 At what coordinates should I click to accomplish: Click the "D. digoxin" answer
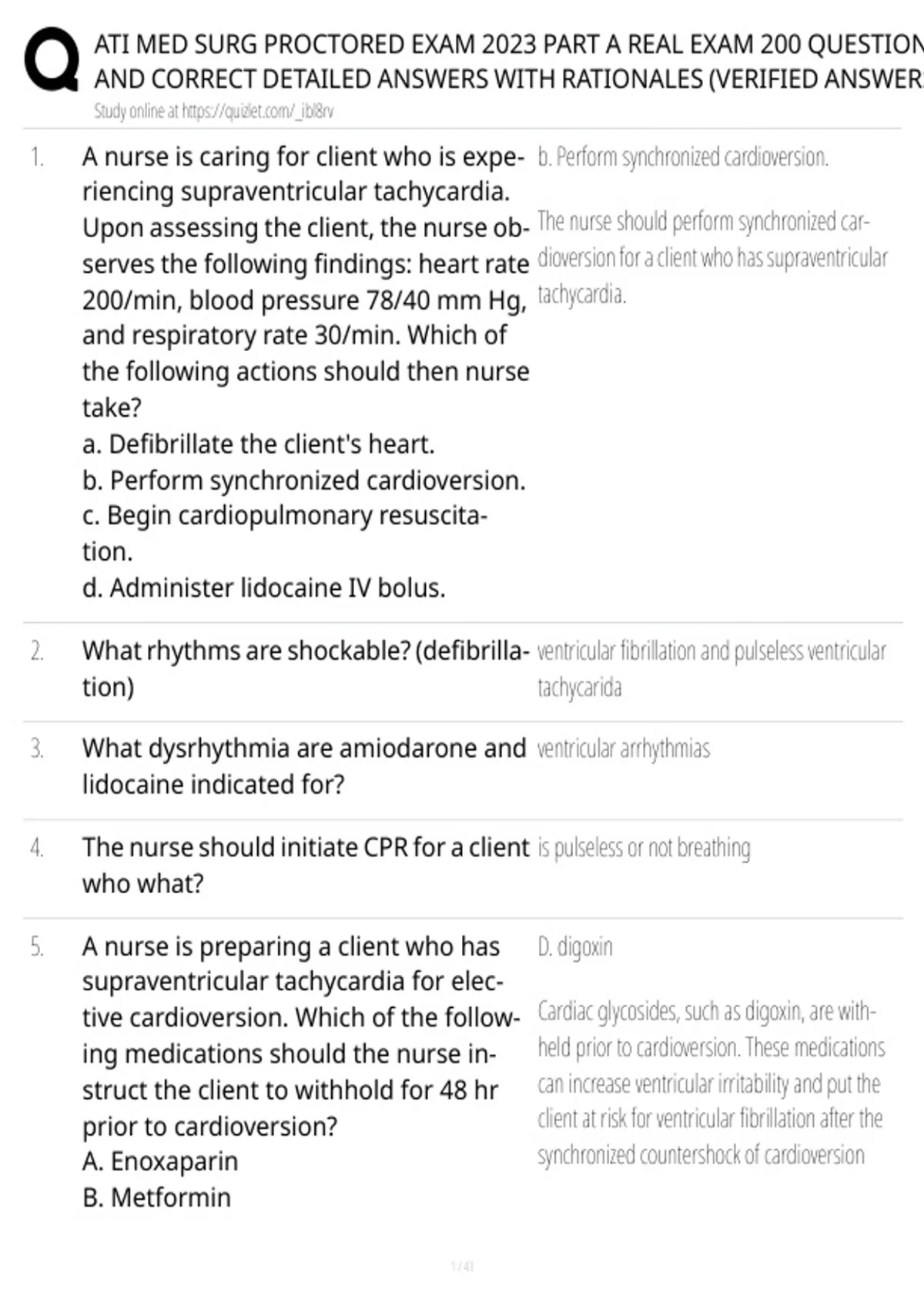(x=575, y=946)
